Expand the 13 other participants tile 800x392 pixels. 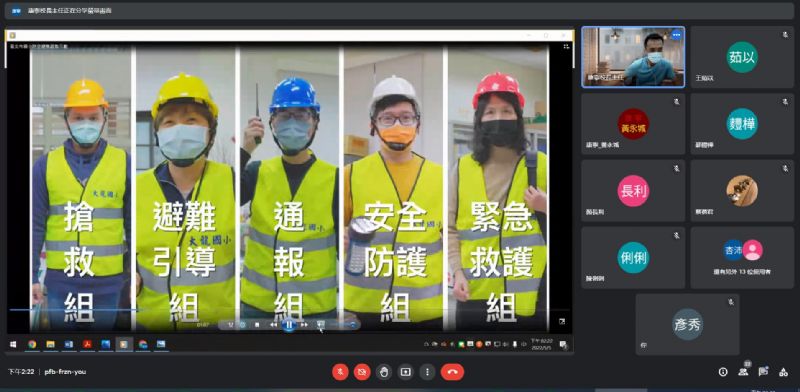click(x=742, y=258)
